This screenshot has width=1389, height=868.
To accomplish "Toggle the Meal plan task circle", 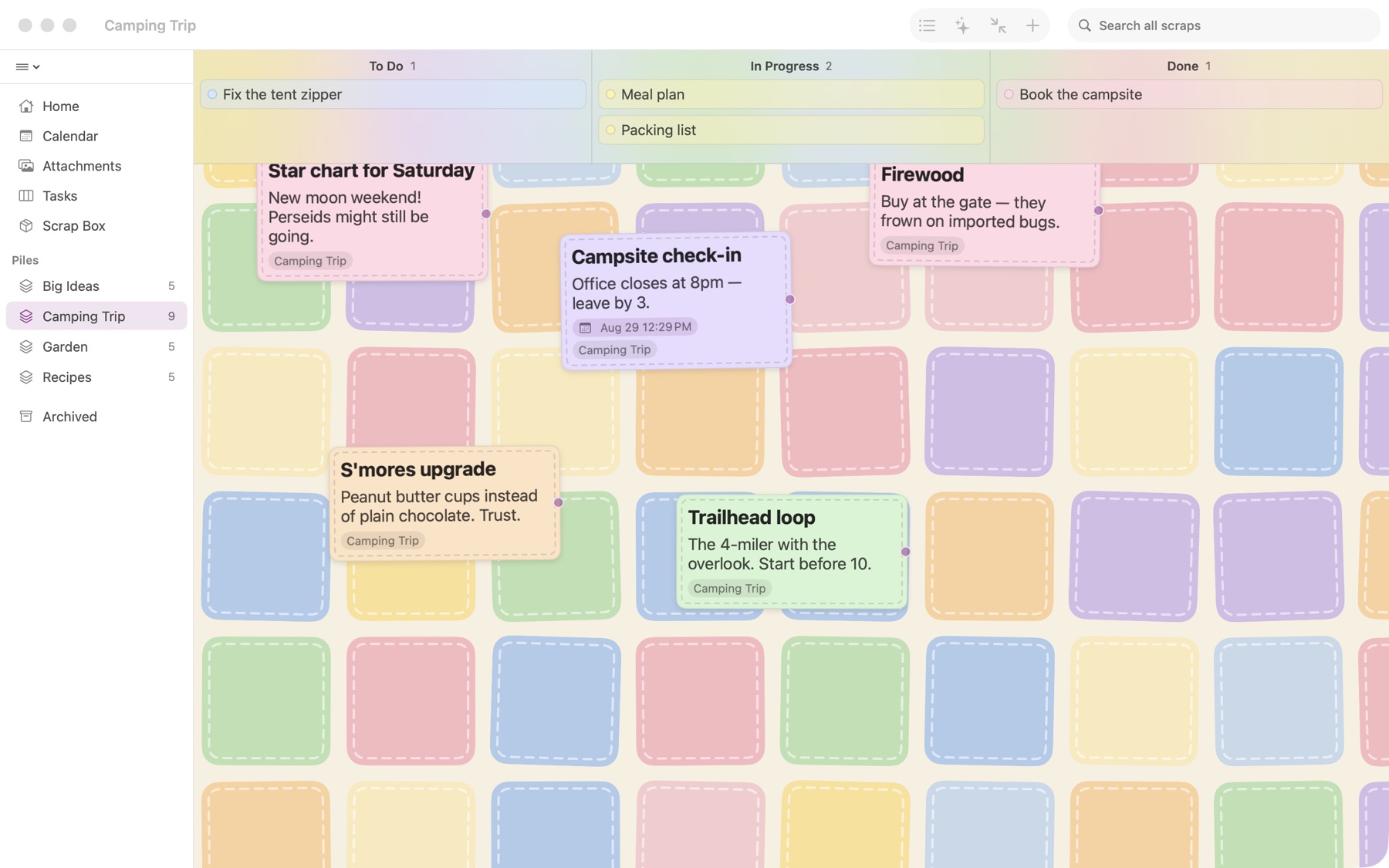I will [610, 94].
